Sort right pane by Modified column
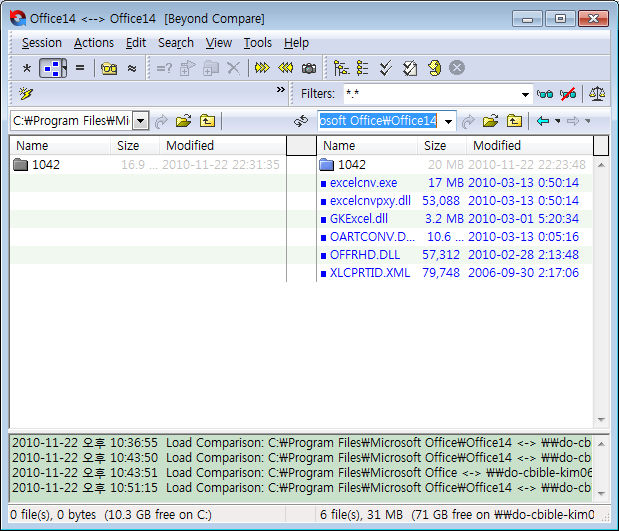 [x=529, y=146]
